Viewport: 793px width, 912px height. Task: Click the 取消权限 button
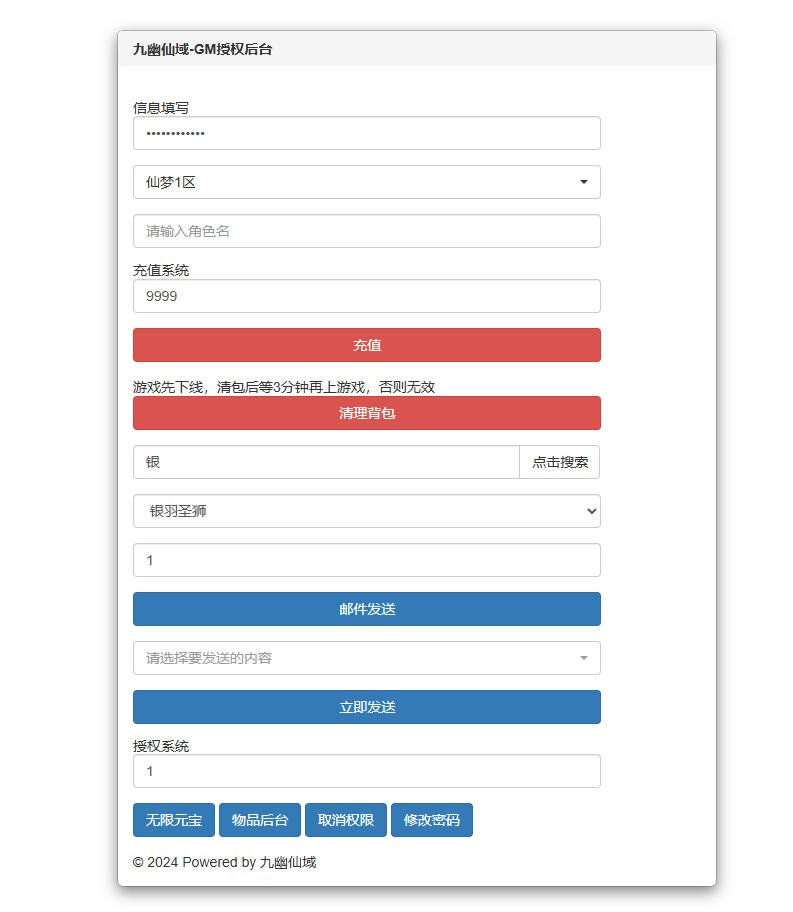(346, 820)
